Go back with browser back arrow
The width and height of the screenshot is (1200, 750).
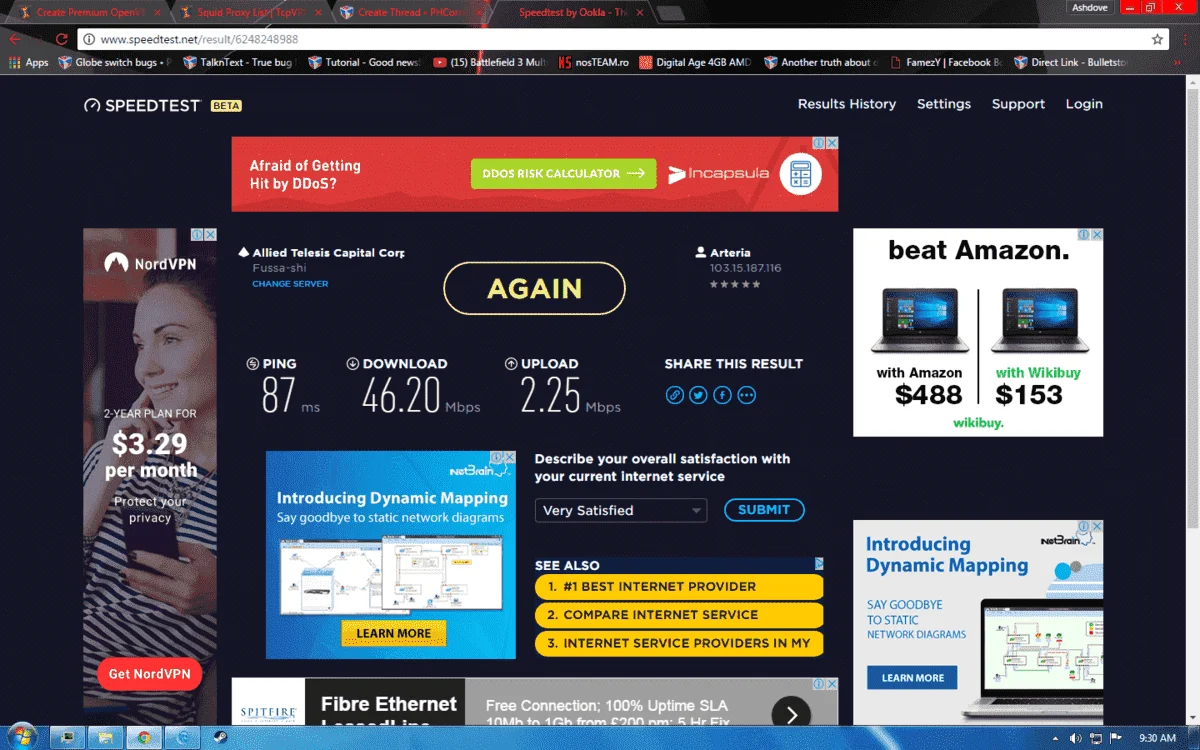click(15, 39)
